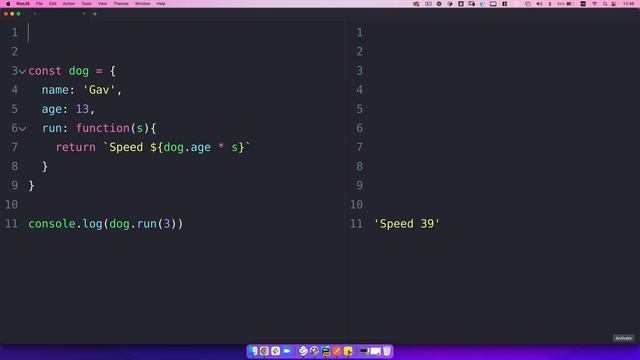Close the current editor tab
640x360 pixels.
[x=84, y=14]
